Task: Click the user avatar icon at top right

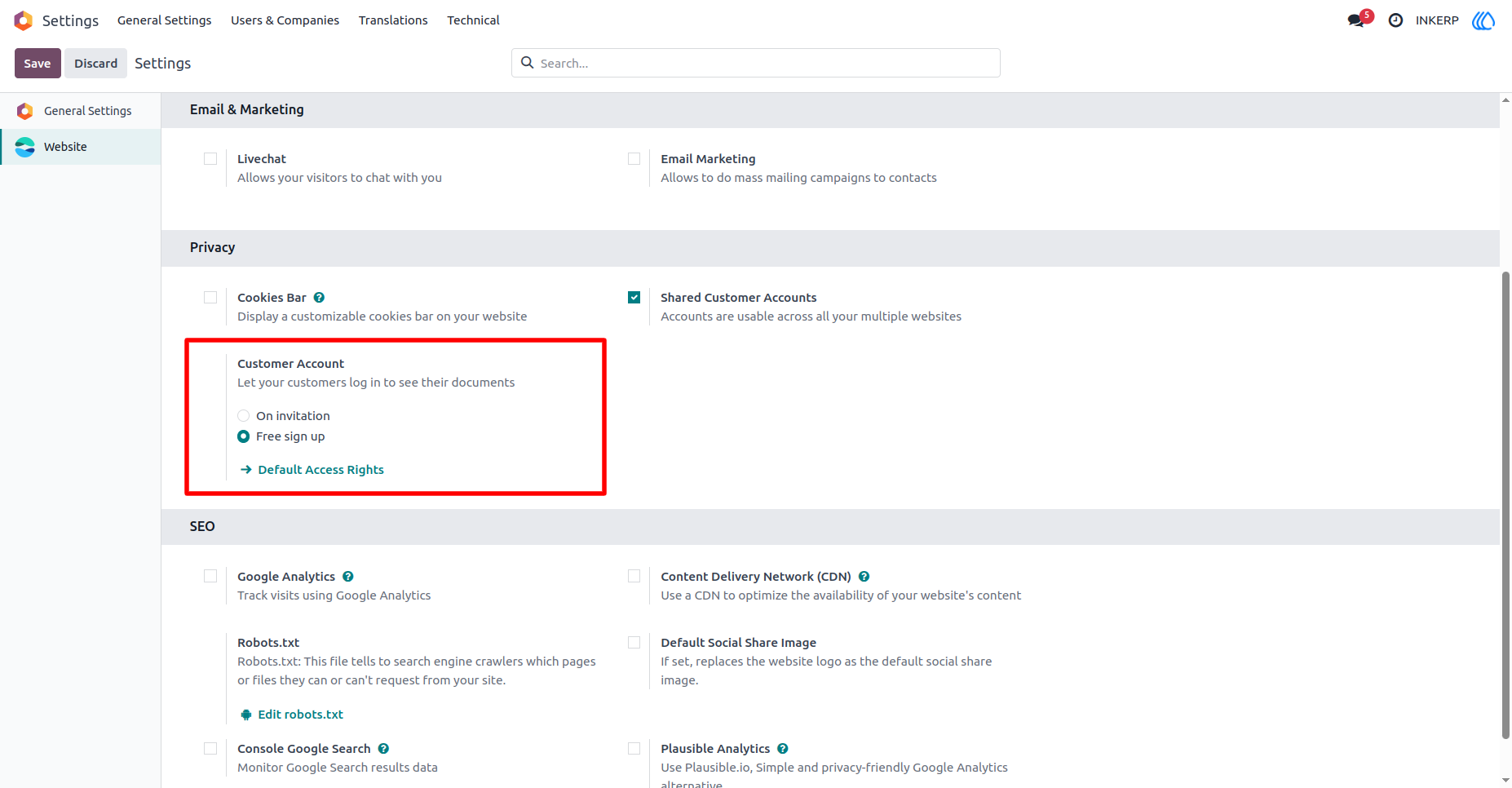Action: click(x=1483, y=20)
